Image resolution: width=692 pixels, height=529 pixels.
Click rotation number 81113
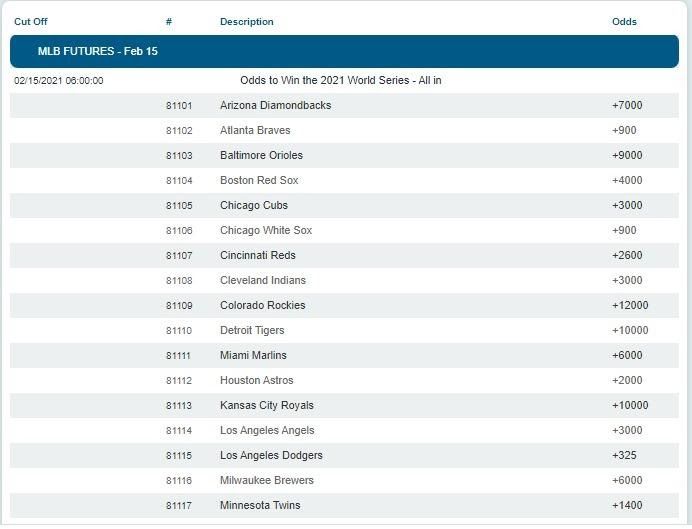click(x=179, y=406)
